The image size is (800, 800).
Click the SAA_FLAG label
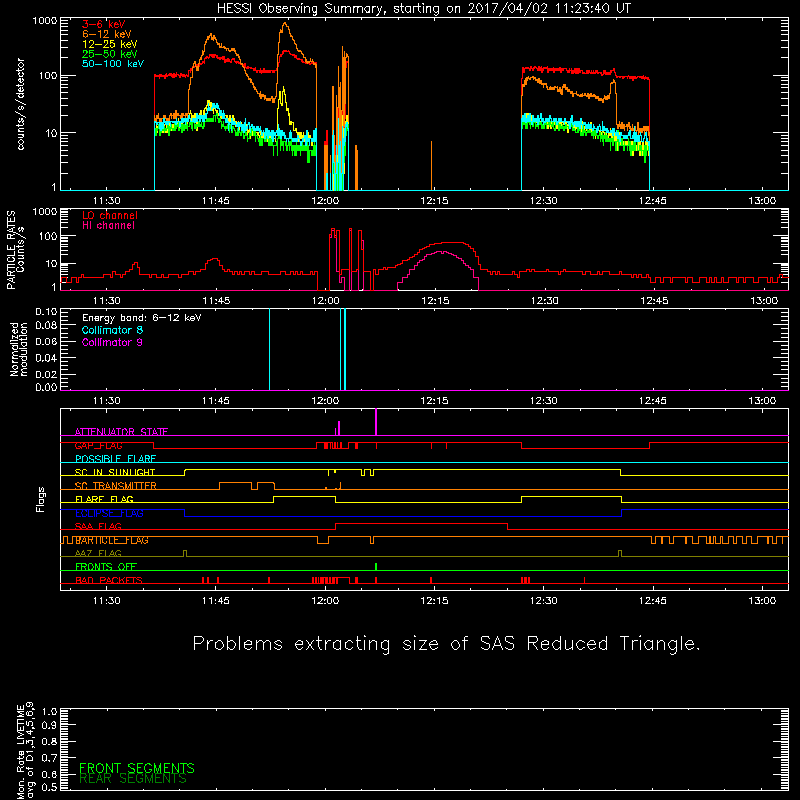pyautogui.click(x=98, y=526)
